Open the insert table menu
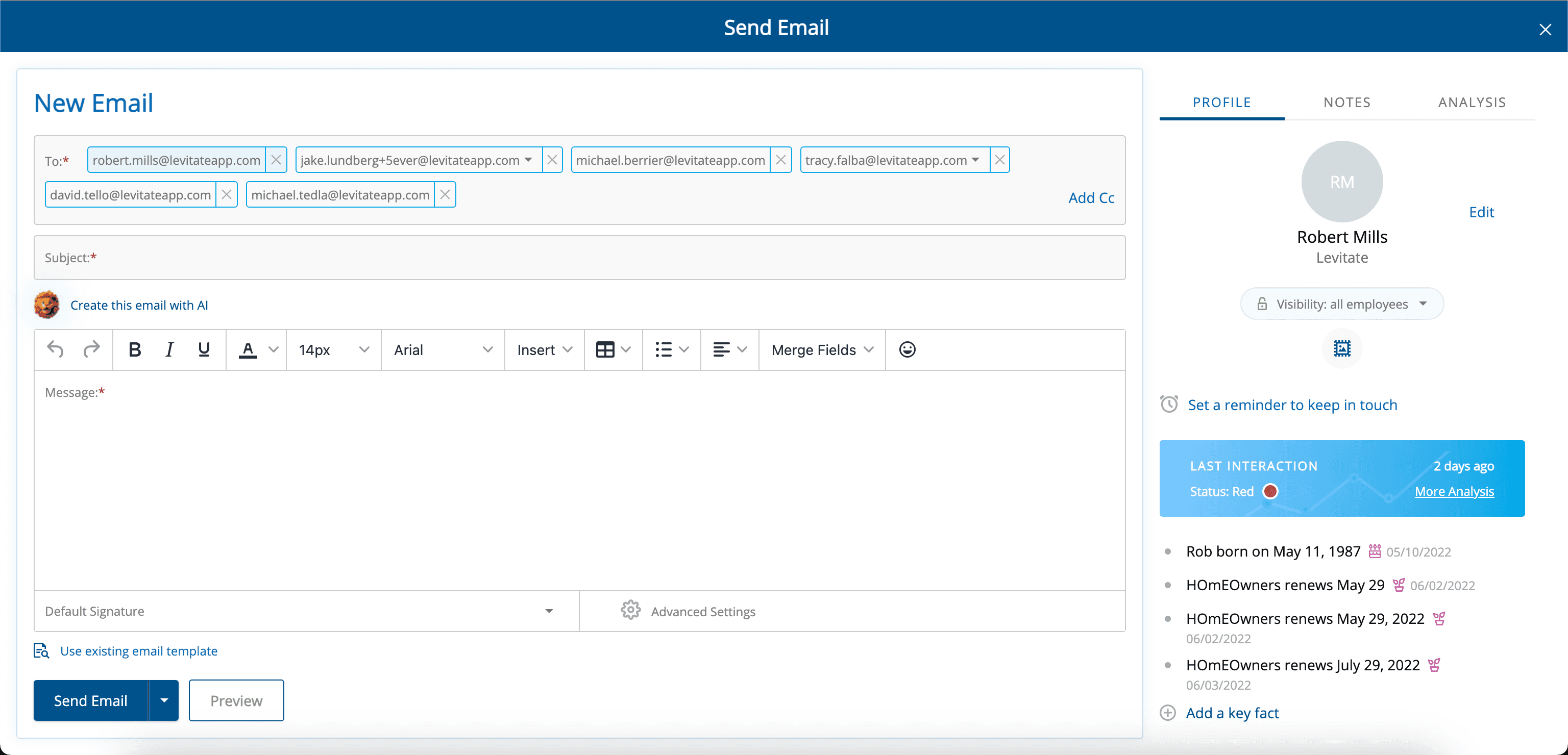 click(613, 349)
